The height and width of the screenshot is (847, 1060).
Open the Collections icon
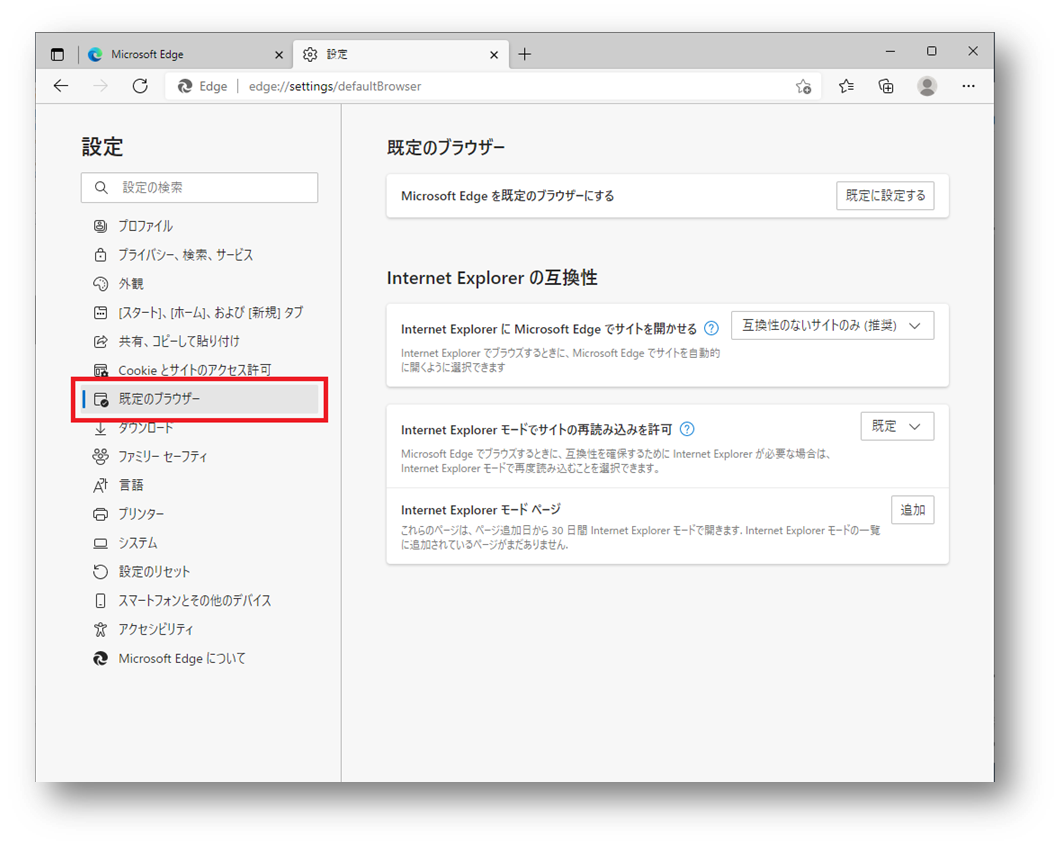(886, 86)
